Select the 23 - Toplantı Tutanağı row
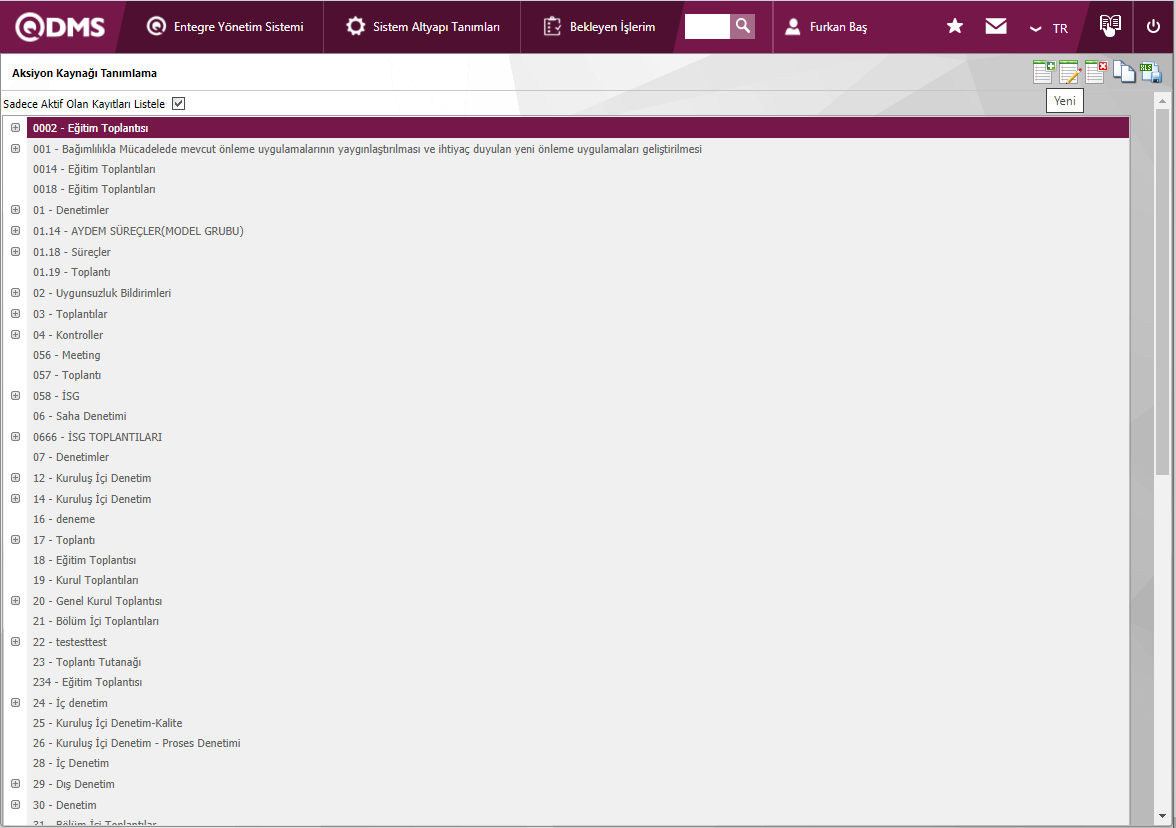 (578, 662)
